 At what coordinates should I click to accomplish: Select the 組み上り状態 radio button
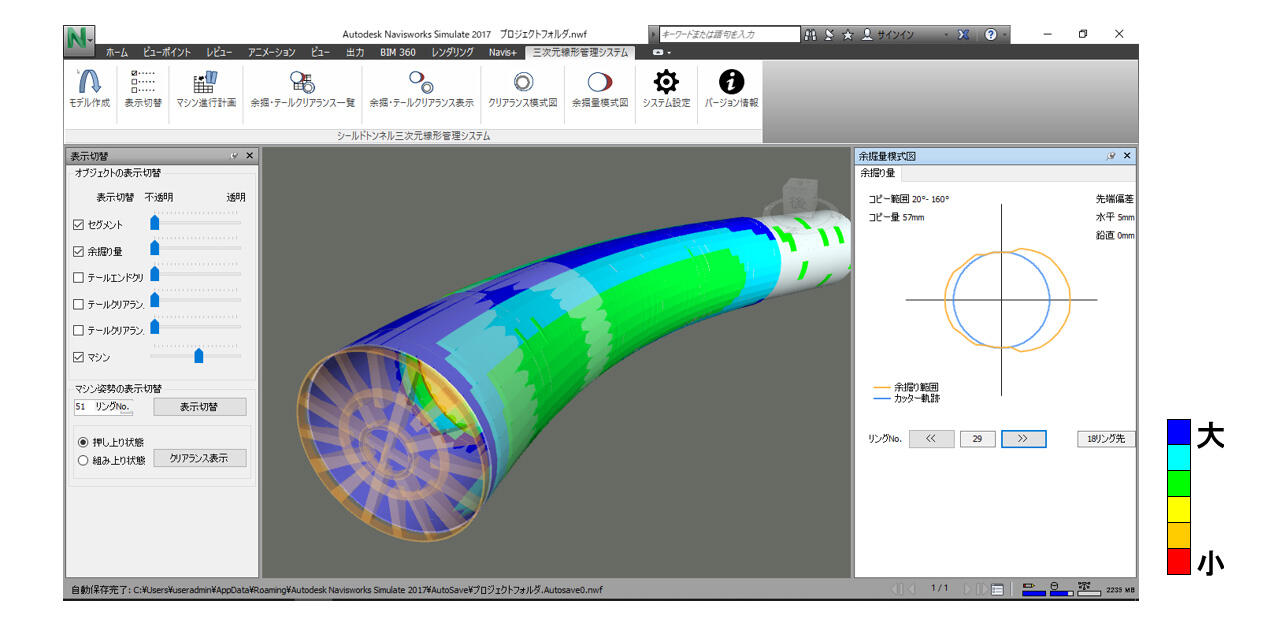83,460
